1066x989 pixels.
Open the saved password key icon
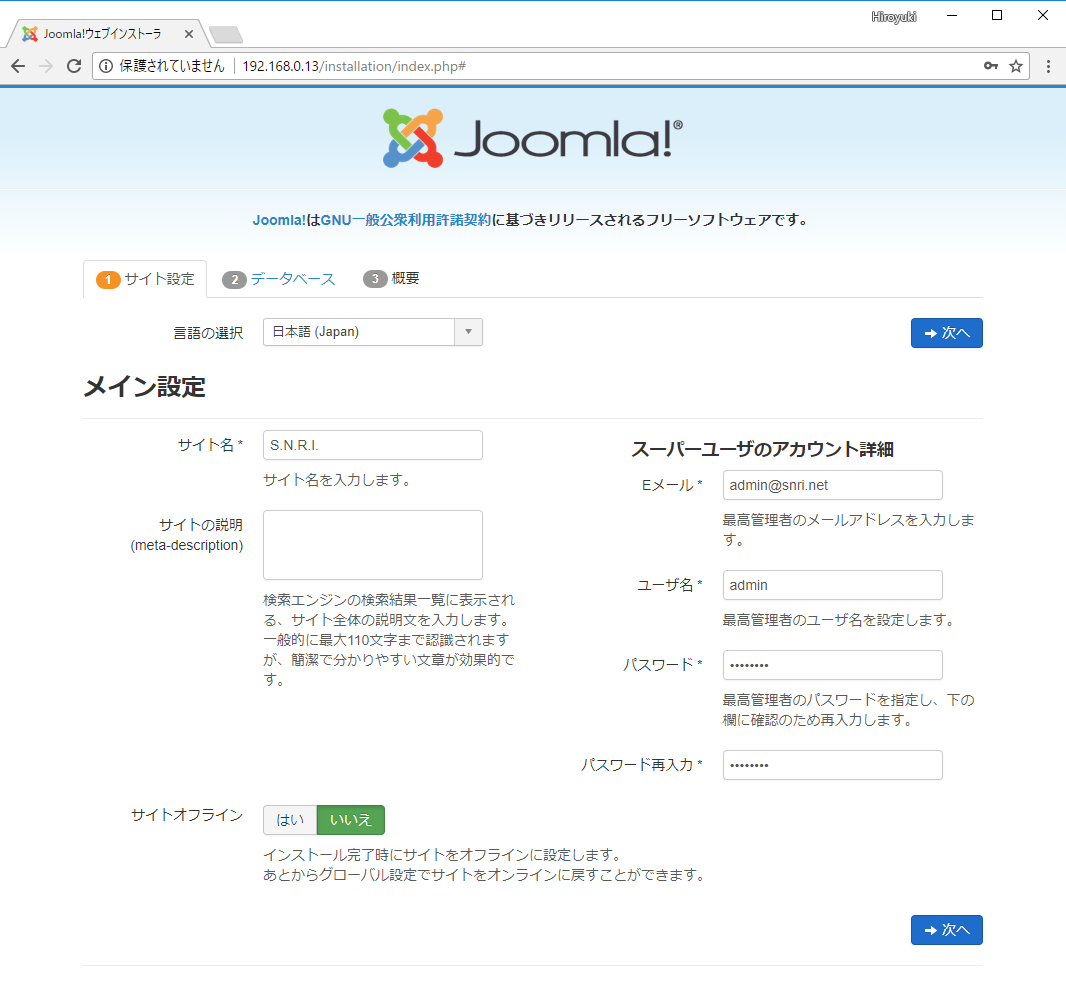[x=991, y=66]
